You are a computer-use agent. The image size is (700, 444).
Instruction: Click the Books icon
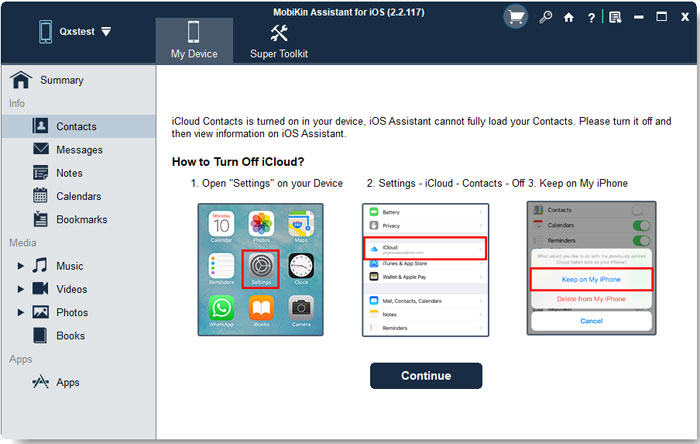tap(40, 335)
